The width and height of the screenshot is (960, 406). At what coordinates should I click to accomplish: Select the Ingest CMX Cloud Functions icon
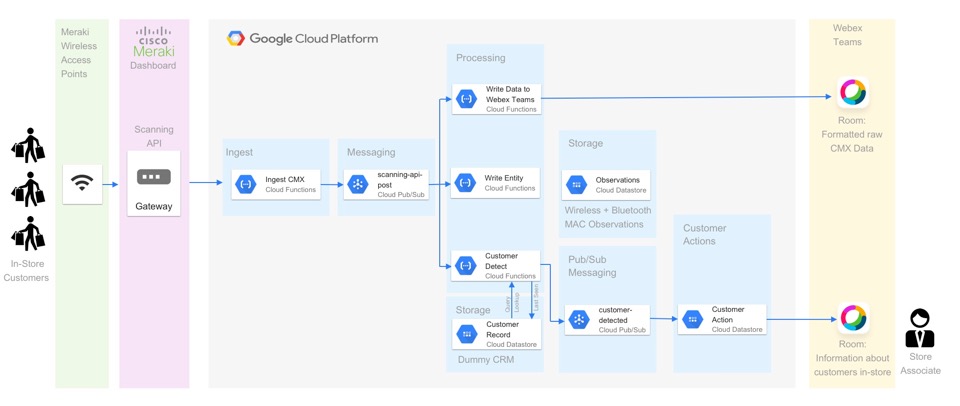[x=247, y=184]
